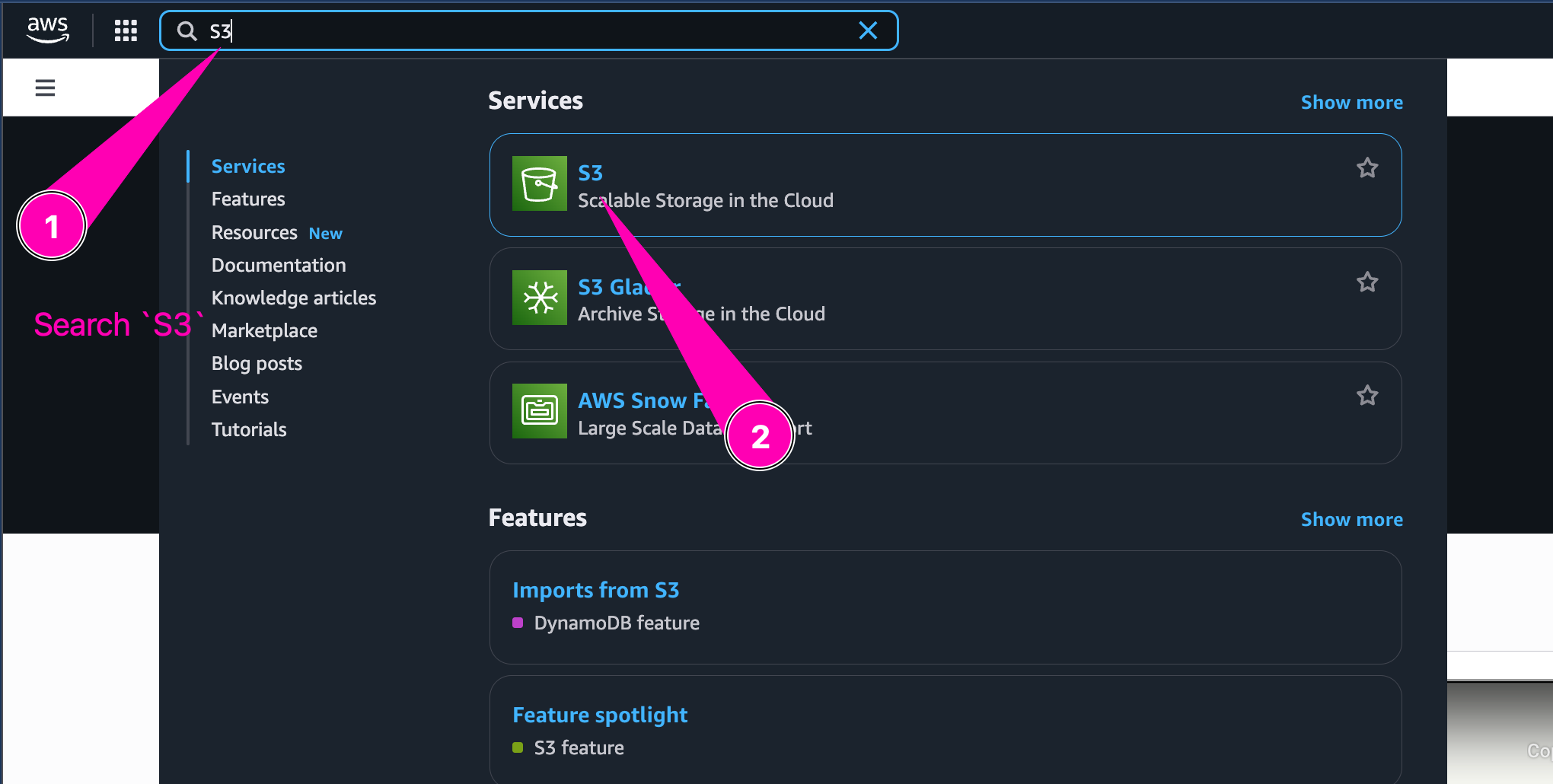This screenshot has width=1553, height=784.
Task: Click the S3 bucket service icon
Action: [x=539, y=183]
